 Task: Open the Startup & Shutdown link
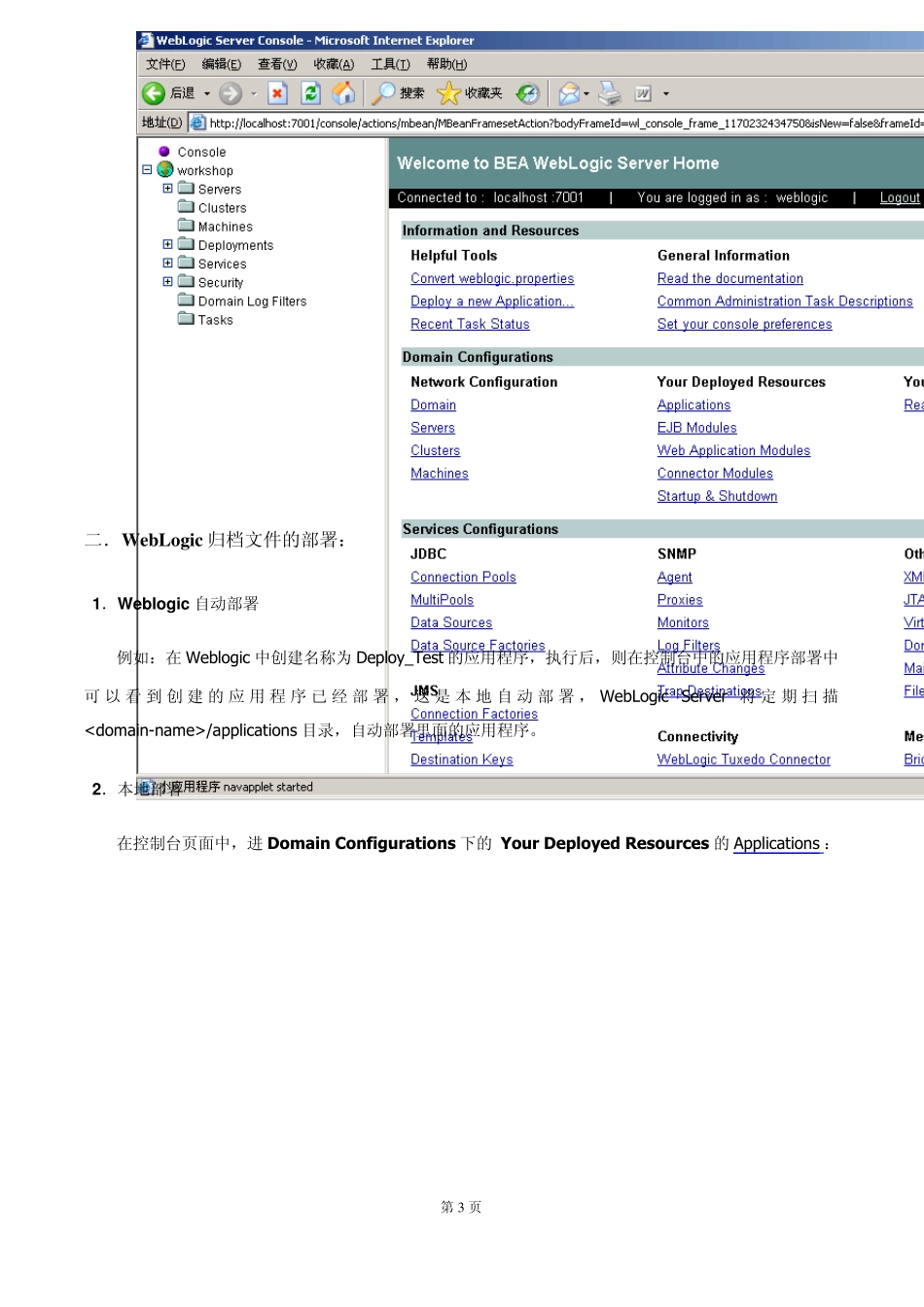[718, 496]
